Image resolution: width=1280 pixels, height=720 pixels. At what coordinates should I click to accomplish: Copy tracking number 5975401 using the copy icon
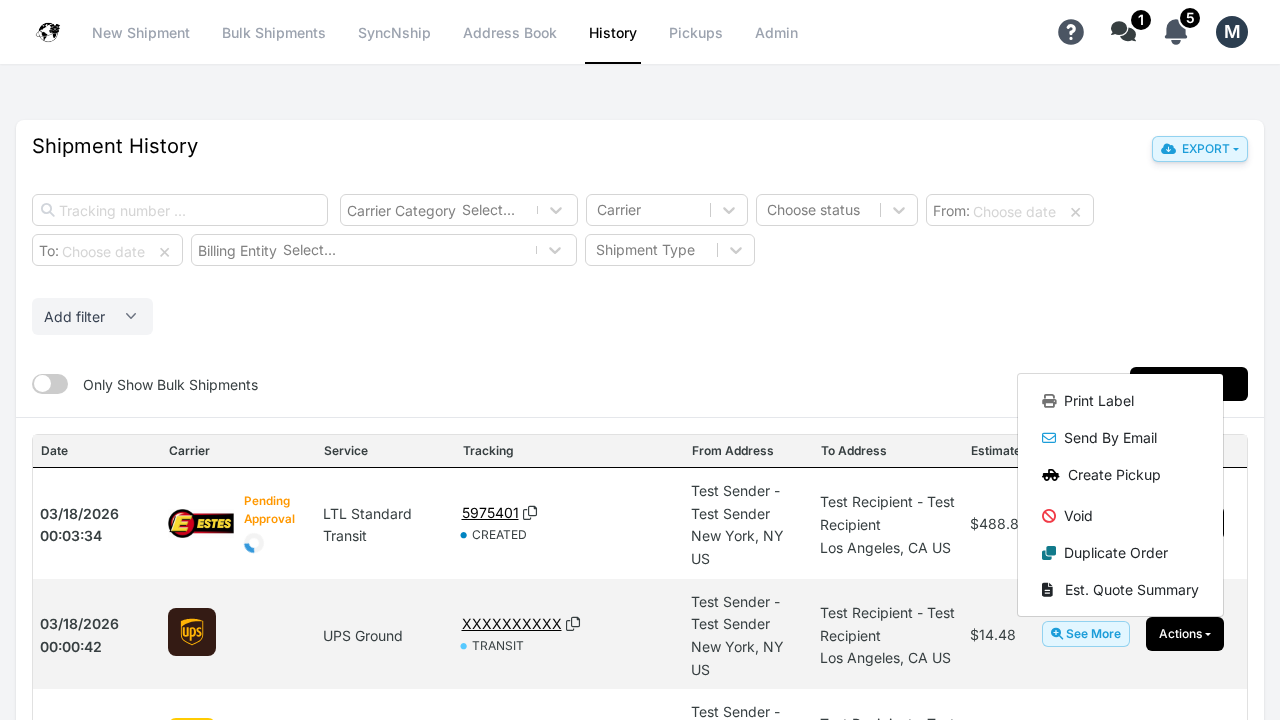pyautogui.click(x=530, y=512)
